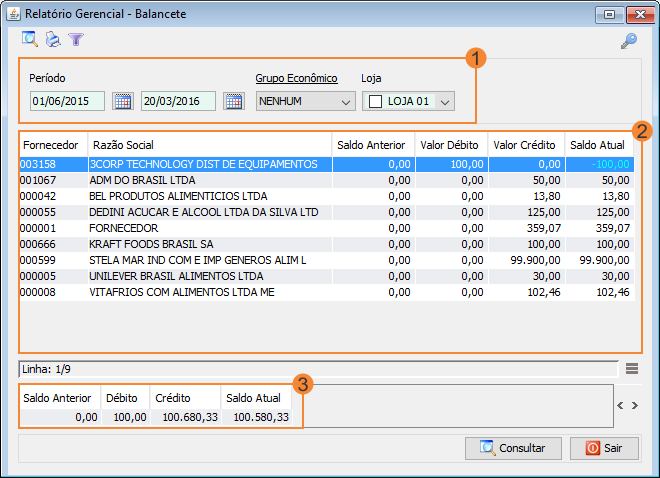Click supplier code 000666
Screen dimensions: 660x478
pyautogui.click(x=38, y=244)
